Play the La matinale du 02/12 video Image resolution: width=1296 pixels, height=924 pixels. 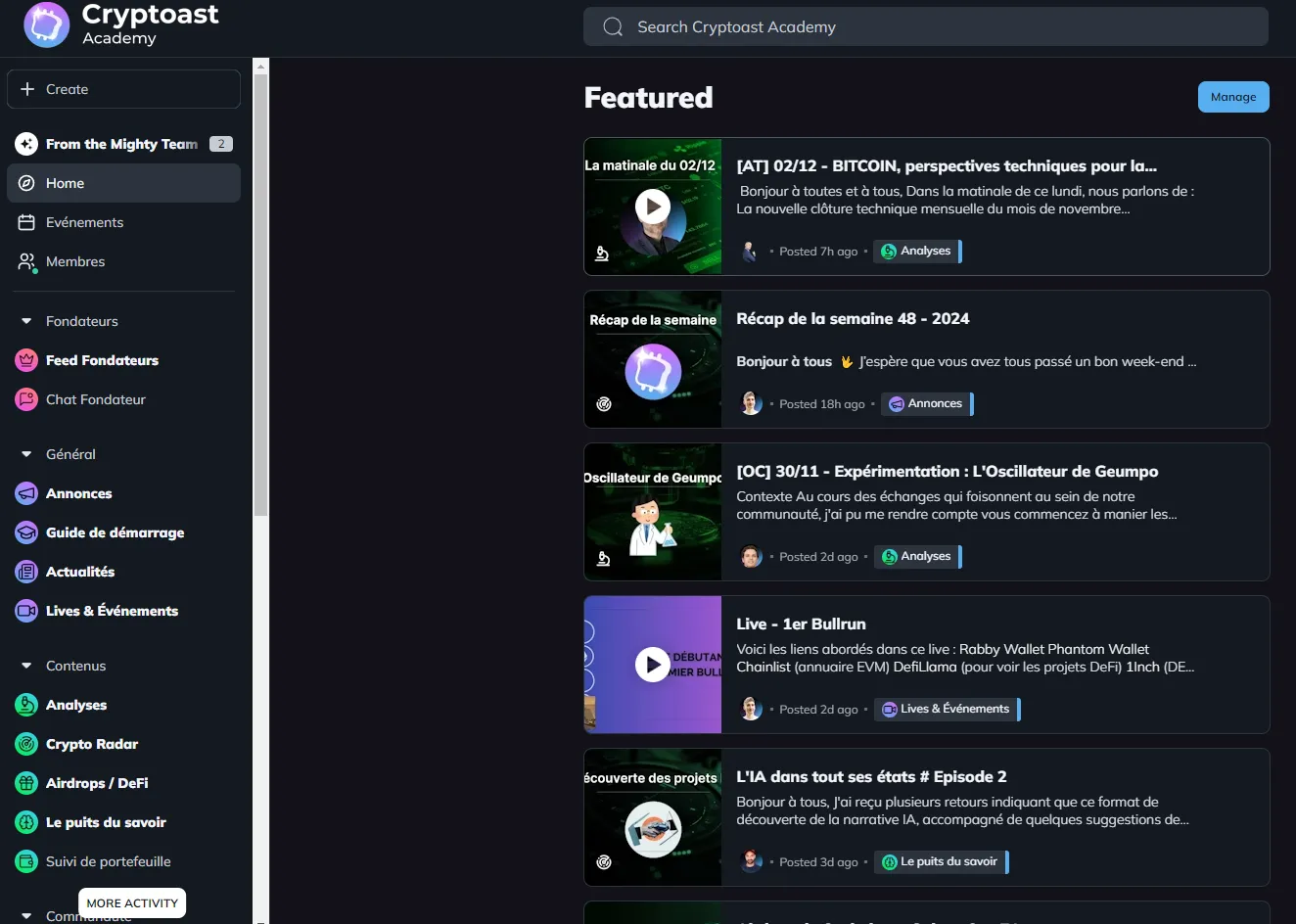click(x=653, y=207)
